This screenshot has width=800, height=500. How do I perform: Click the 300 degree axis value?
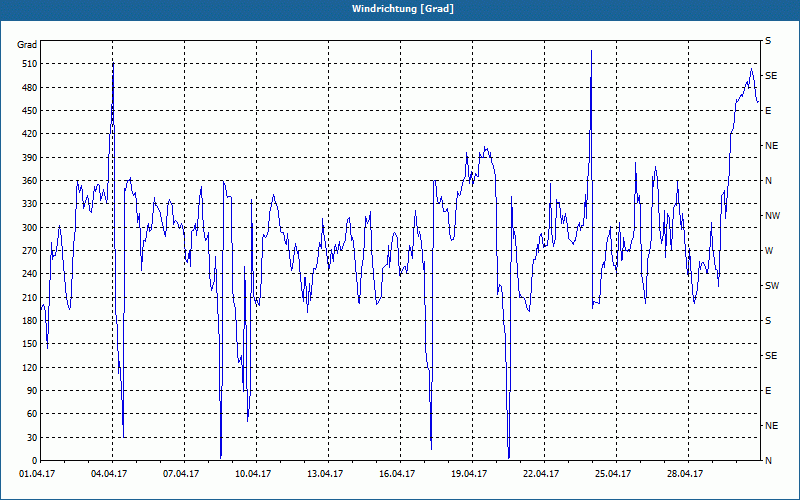pos(30,228)
